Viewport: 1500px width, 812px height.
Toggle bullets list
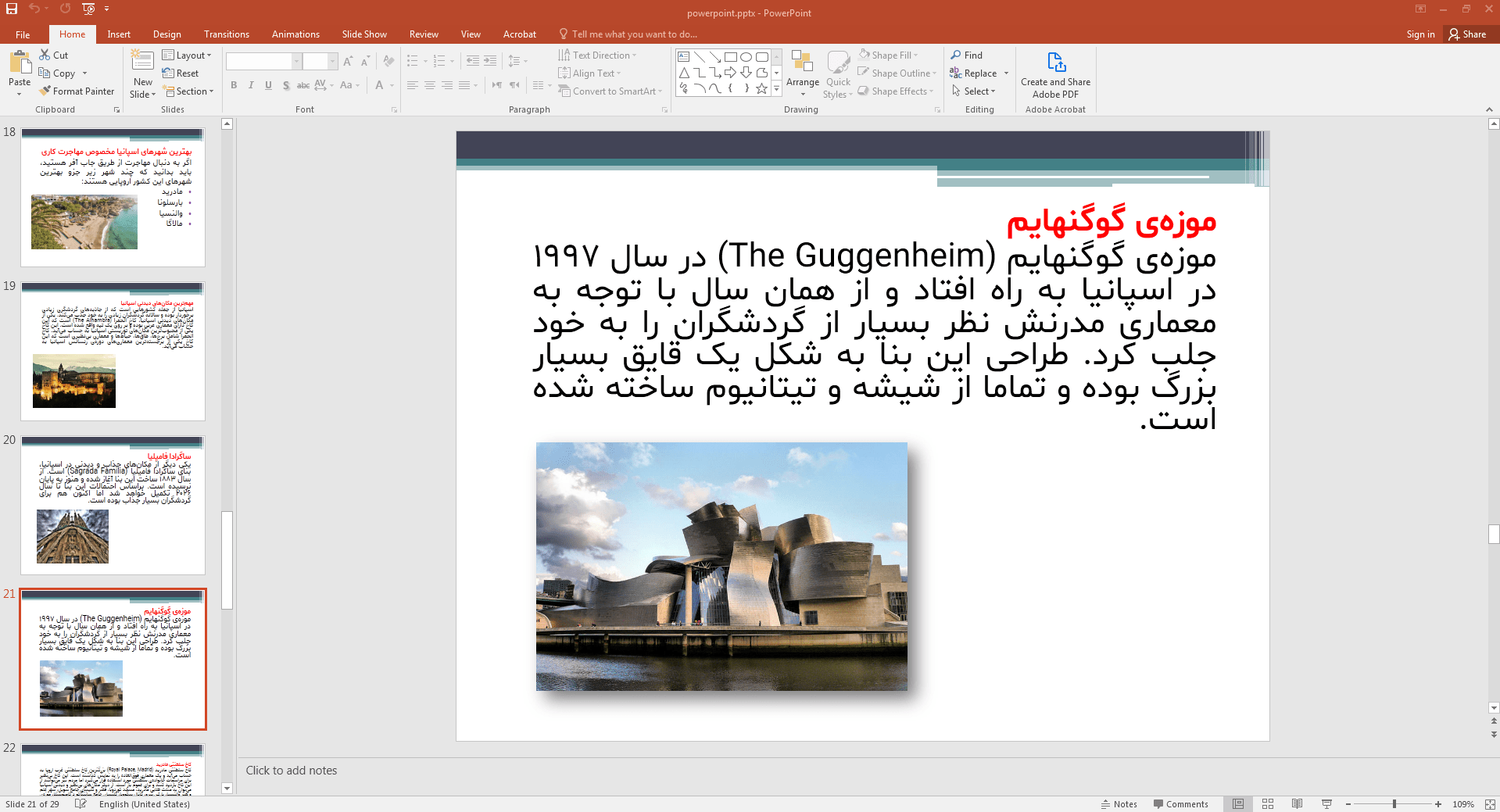[x=412, y=61]
